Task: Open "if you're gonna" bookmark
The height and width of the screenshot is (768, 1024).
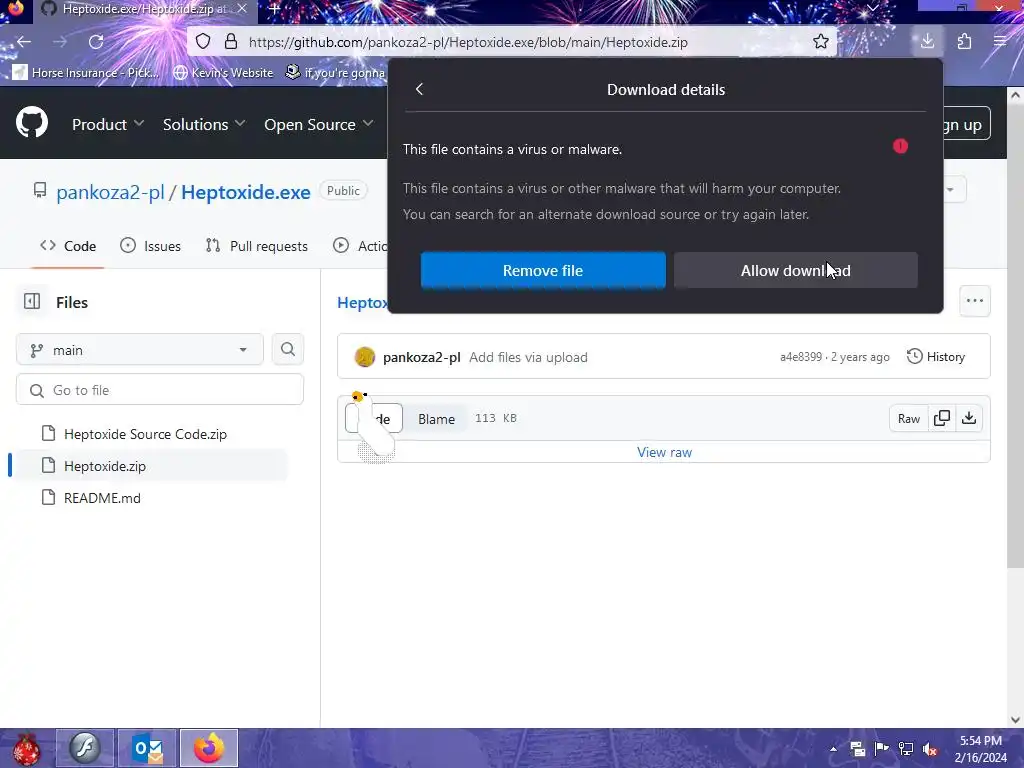Action: pos(336,72)
